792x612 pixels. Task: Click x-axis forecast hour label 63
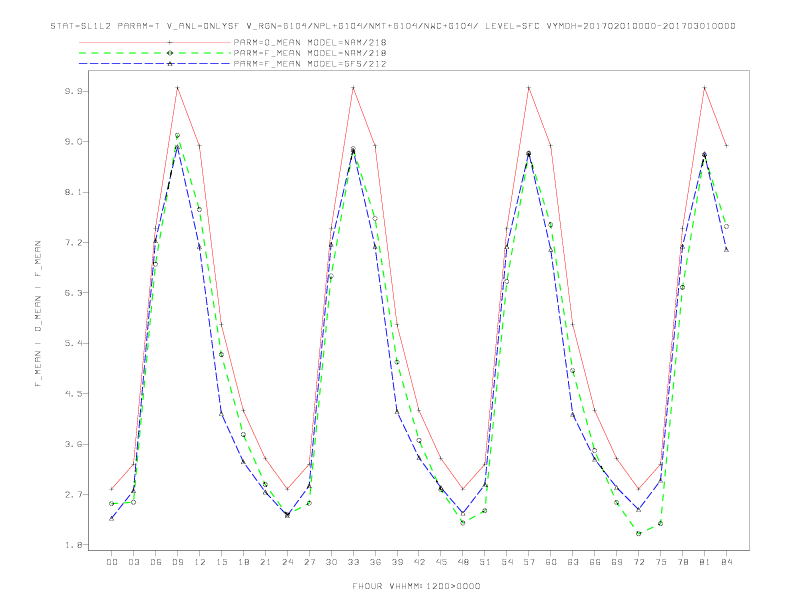coord(573,562)
